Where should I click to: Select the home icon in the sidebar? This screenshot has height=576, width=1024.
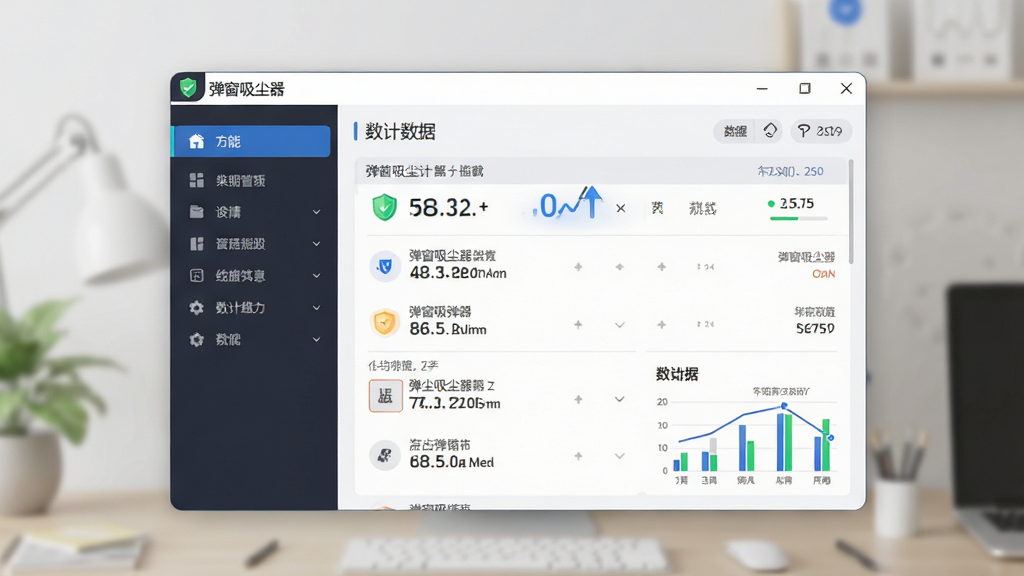(196, 141)
